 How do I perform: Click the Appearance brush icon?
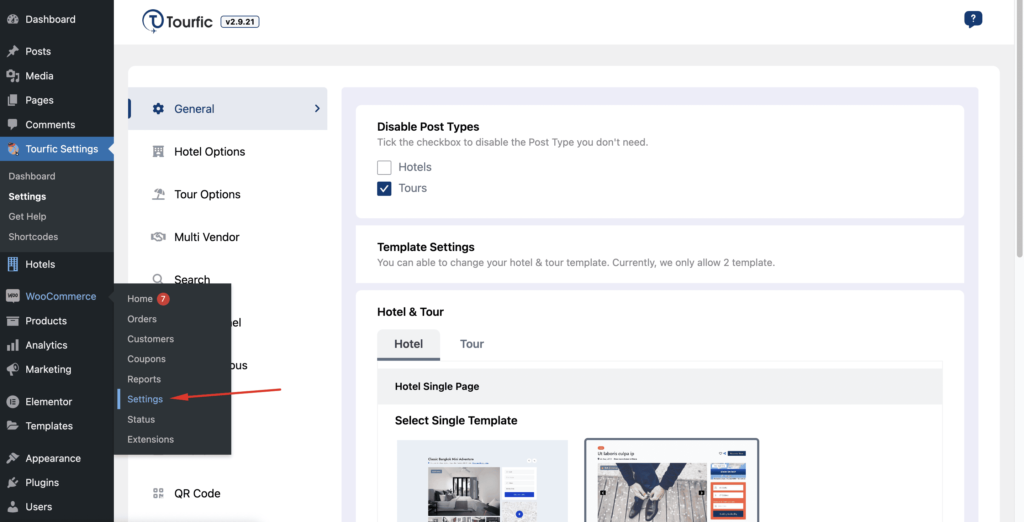coord(12,458)
